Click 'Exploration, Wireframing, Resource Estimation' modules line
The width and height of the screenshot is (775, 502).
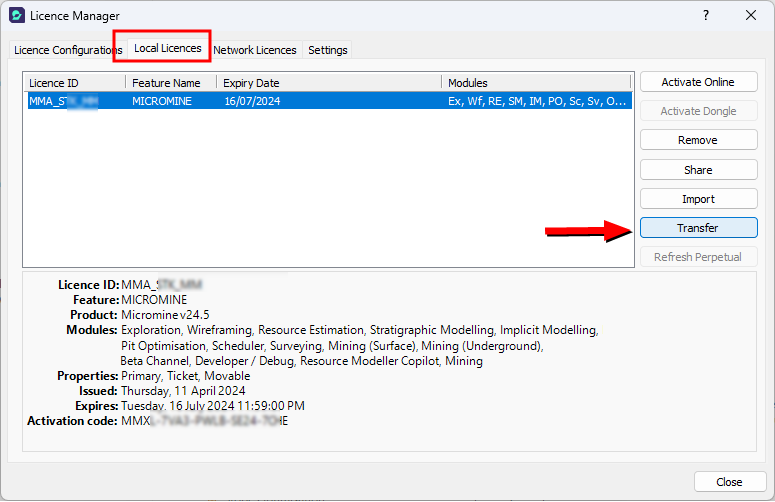point(359,330)
